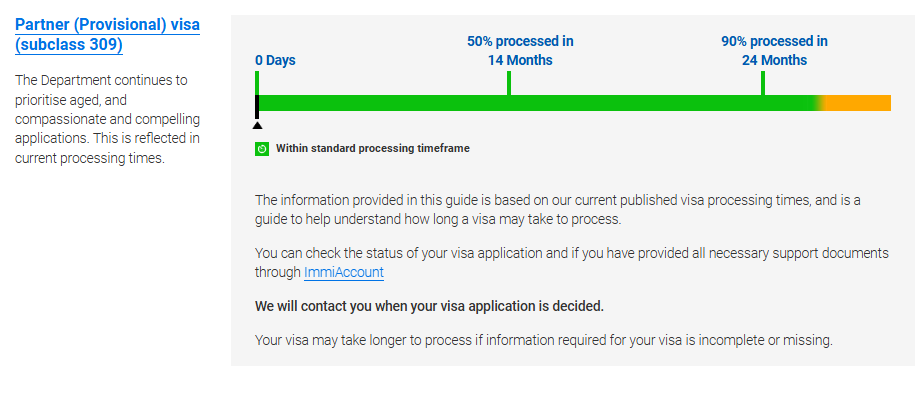Screen dimensions: 924x402
Task: Click the green bar just after the 90% marker
Action: point(790,103)
